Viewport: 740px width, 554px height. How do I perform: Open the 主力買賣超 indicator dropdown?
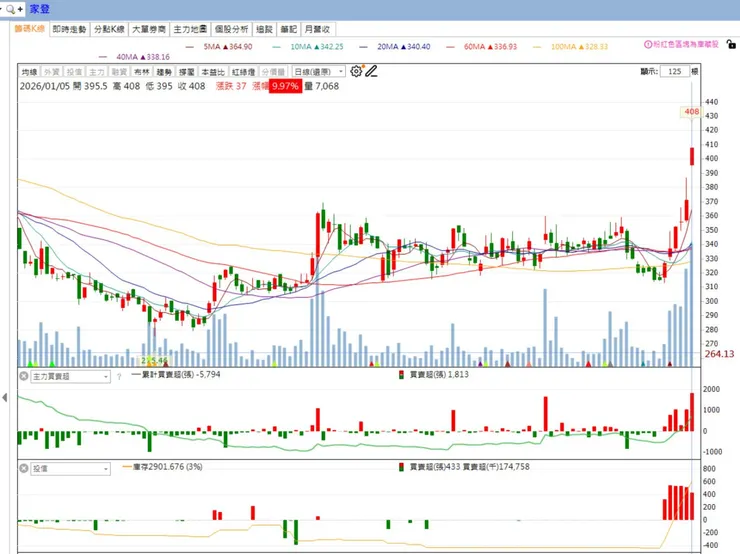[x=70, y=377]
